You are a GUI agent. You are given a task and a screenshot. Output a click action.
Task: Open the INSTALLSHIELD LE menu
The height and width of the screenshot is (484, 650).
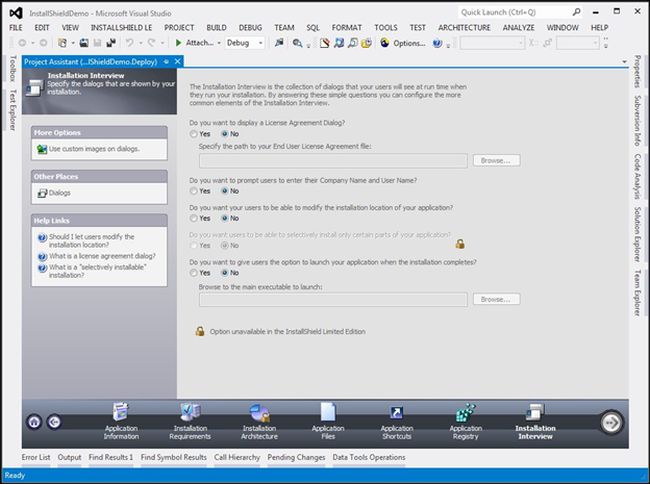point(121,27)
